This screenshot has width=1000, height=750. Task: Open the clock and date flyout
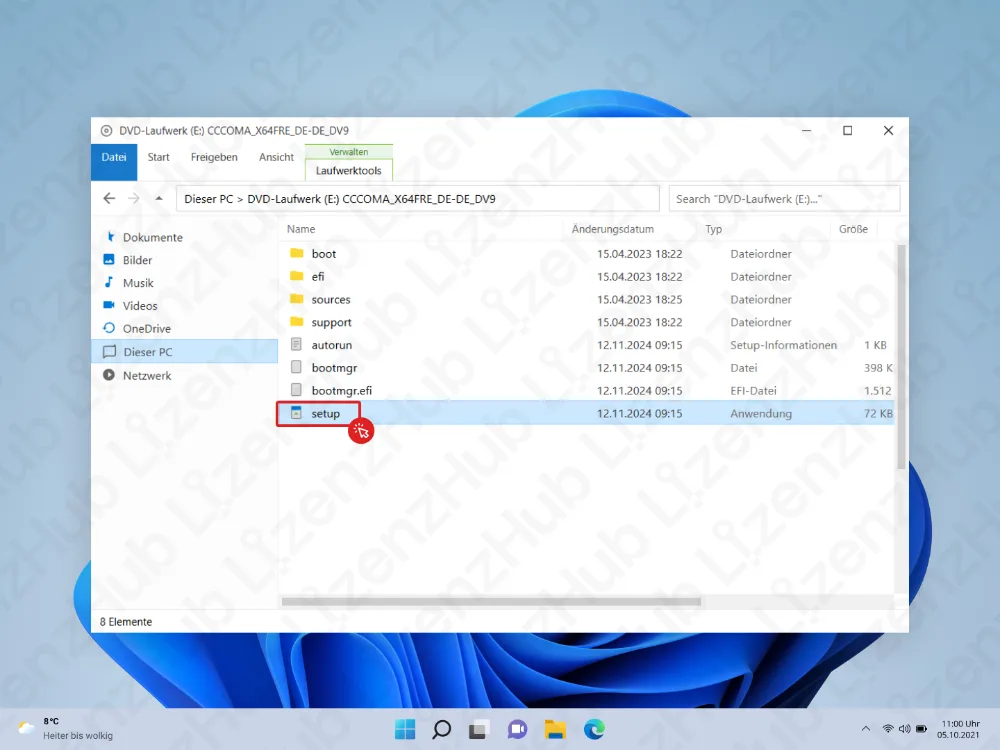tap(959, 729)
